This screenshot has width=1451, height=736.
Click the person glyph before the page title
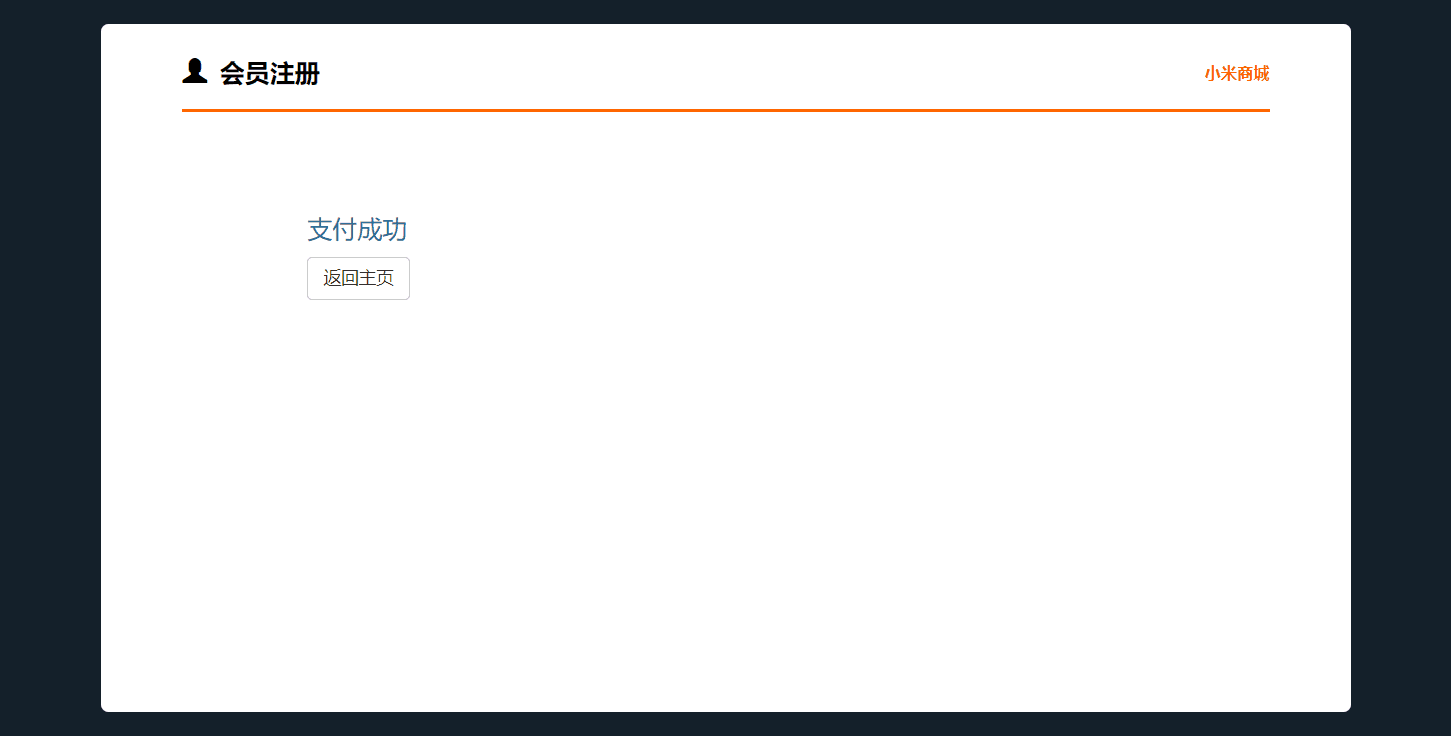194,71
